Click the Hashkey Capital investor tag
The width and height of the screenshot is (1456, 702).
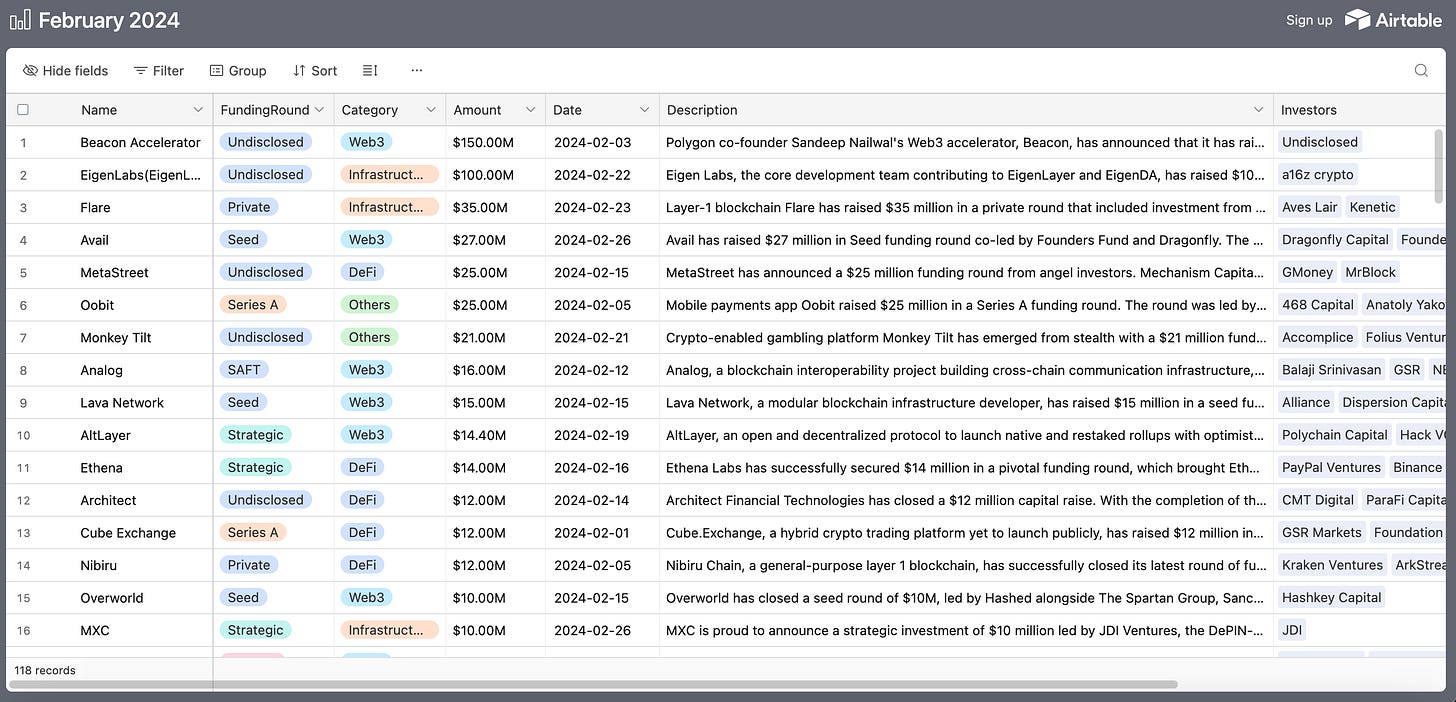pos(1331,597)
